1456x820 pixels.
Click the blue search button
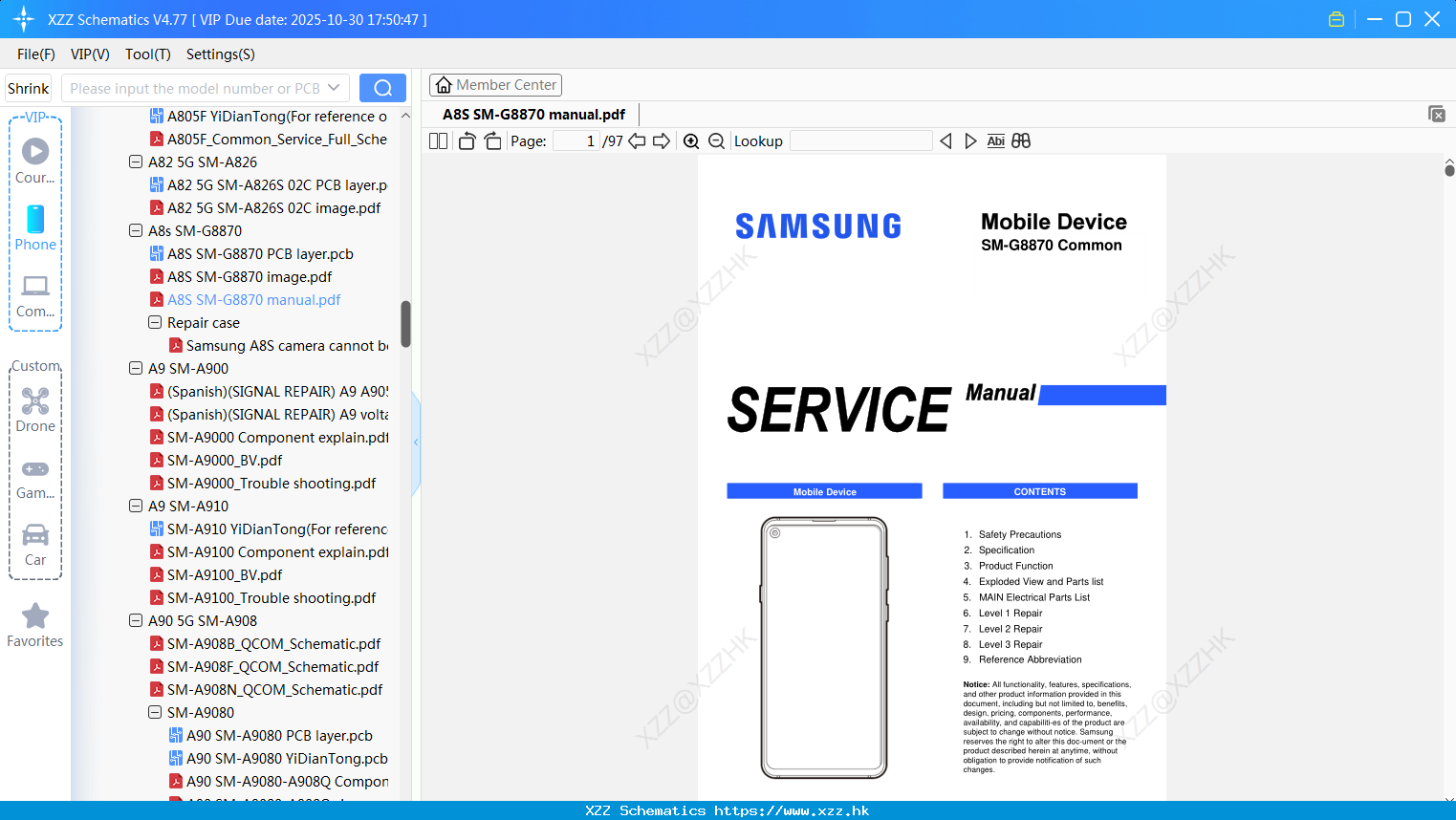coord(382,88)
